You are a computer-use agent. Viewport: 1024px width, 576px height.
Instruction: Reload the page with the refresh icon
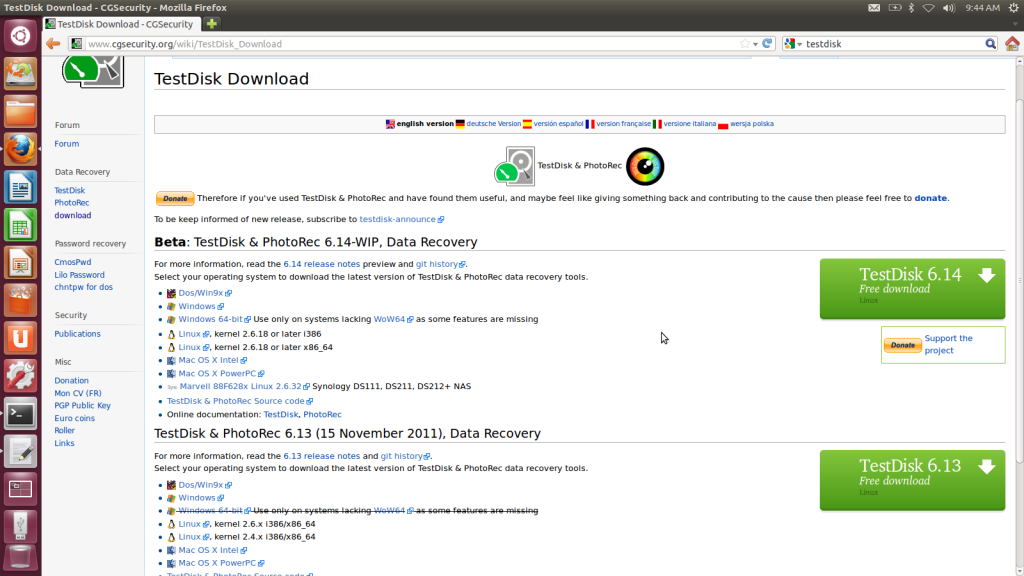(767, 44)
